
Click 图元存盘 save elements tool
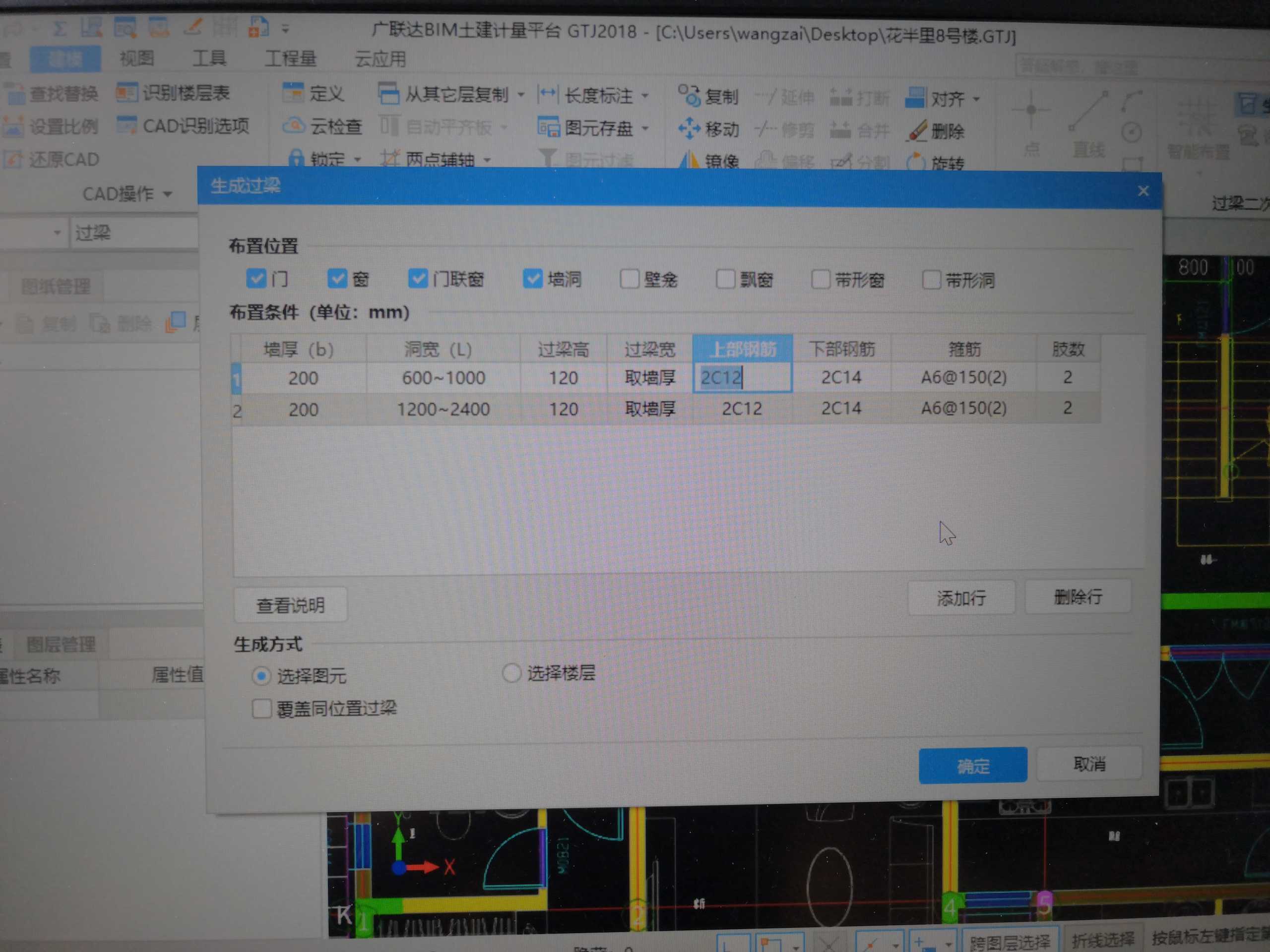pos(585,127)
